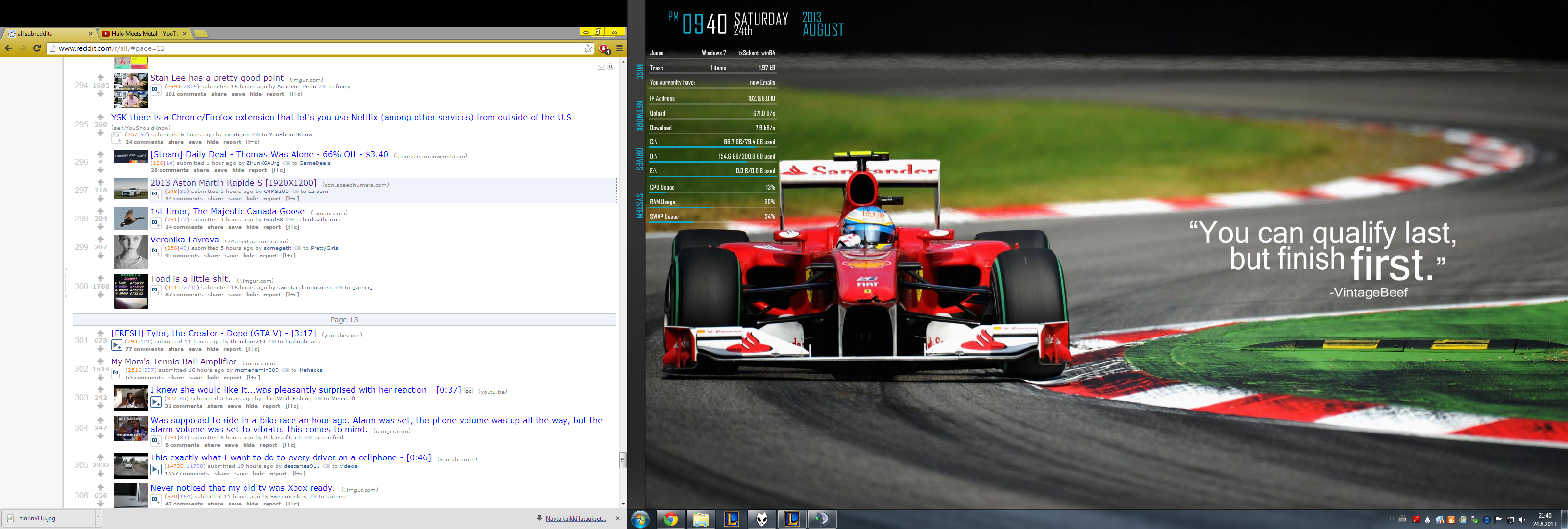Viewport: 1568px width, 529px height.
Task: Close the Chrome downloads bar
Action: coord(618,518)
